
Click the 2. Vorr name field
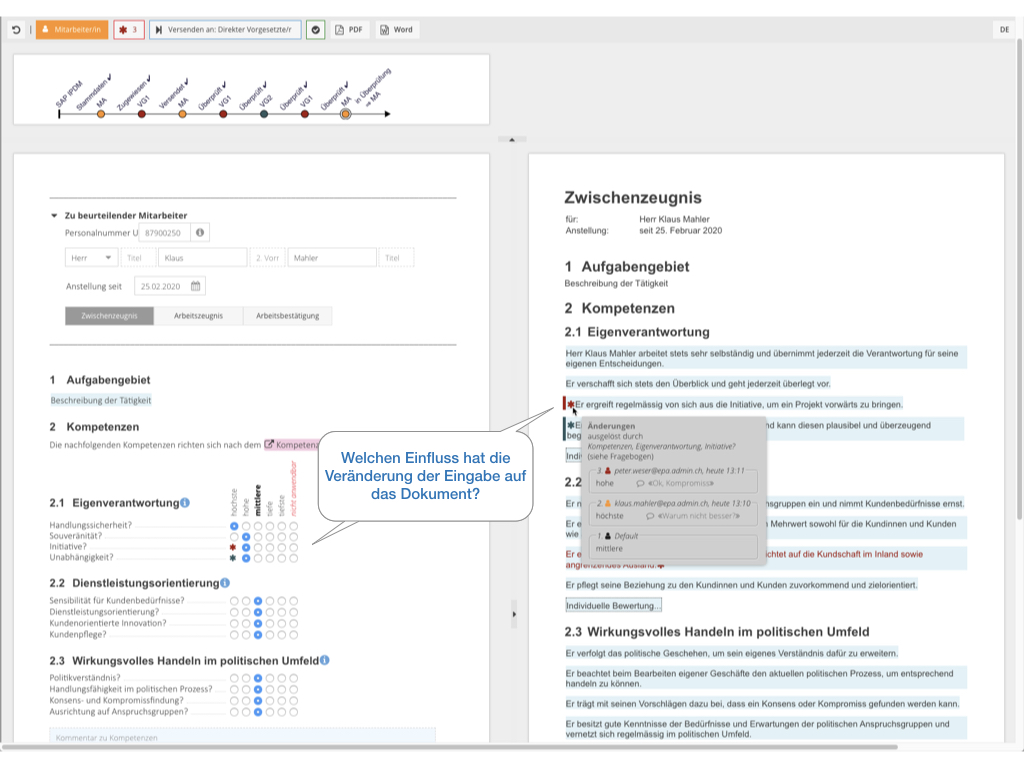pos(268,258)
